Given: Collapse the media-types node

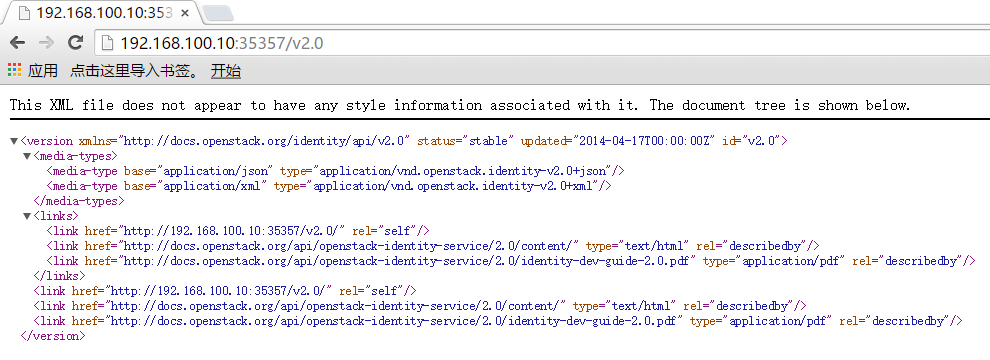Looking at the screenshot, I should coord(27,156).
